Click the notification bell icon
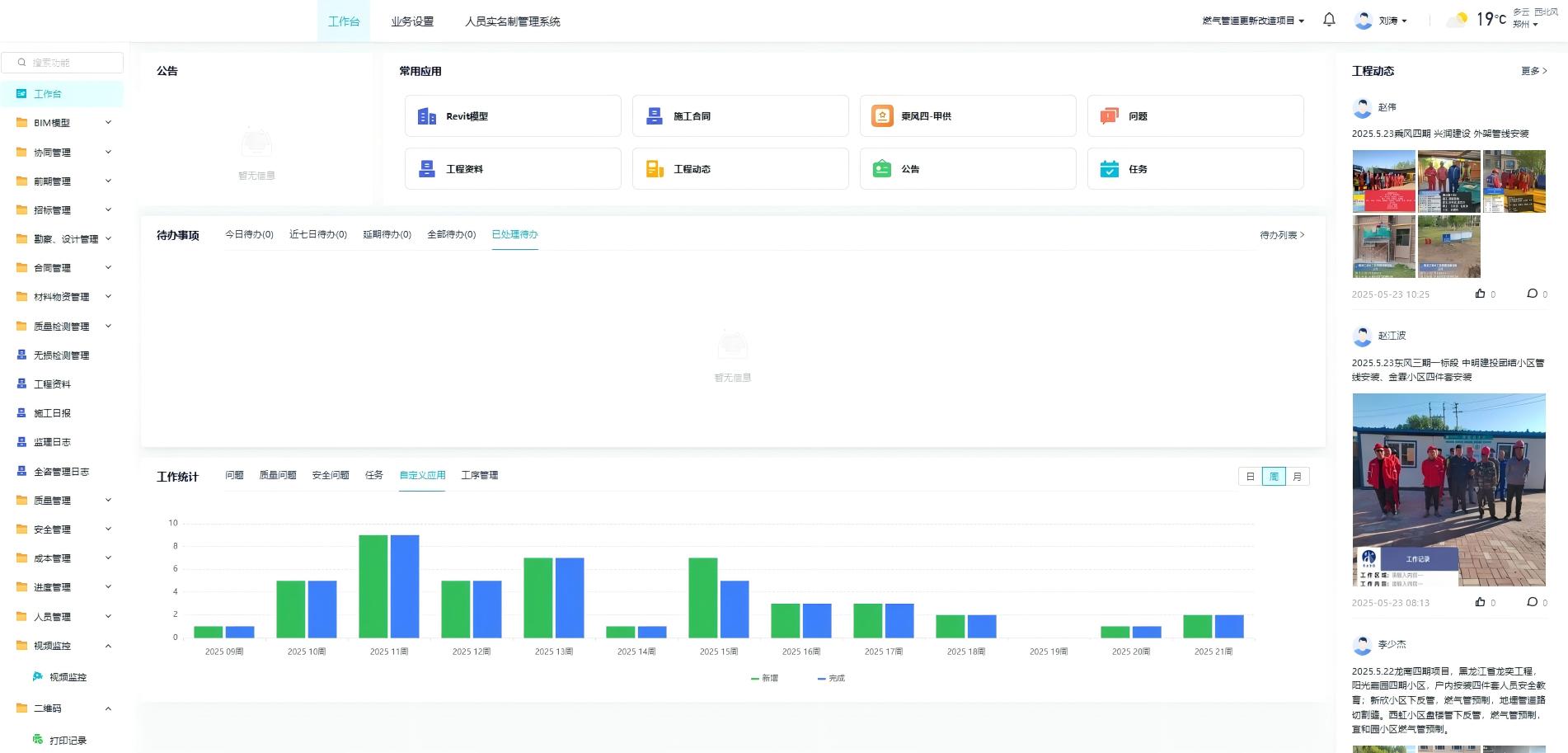Screen dimensions: 1568x753 tap(1329, 20)
